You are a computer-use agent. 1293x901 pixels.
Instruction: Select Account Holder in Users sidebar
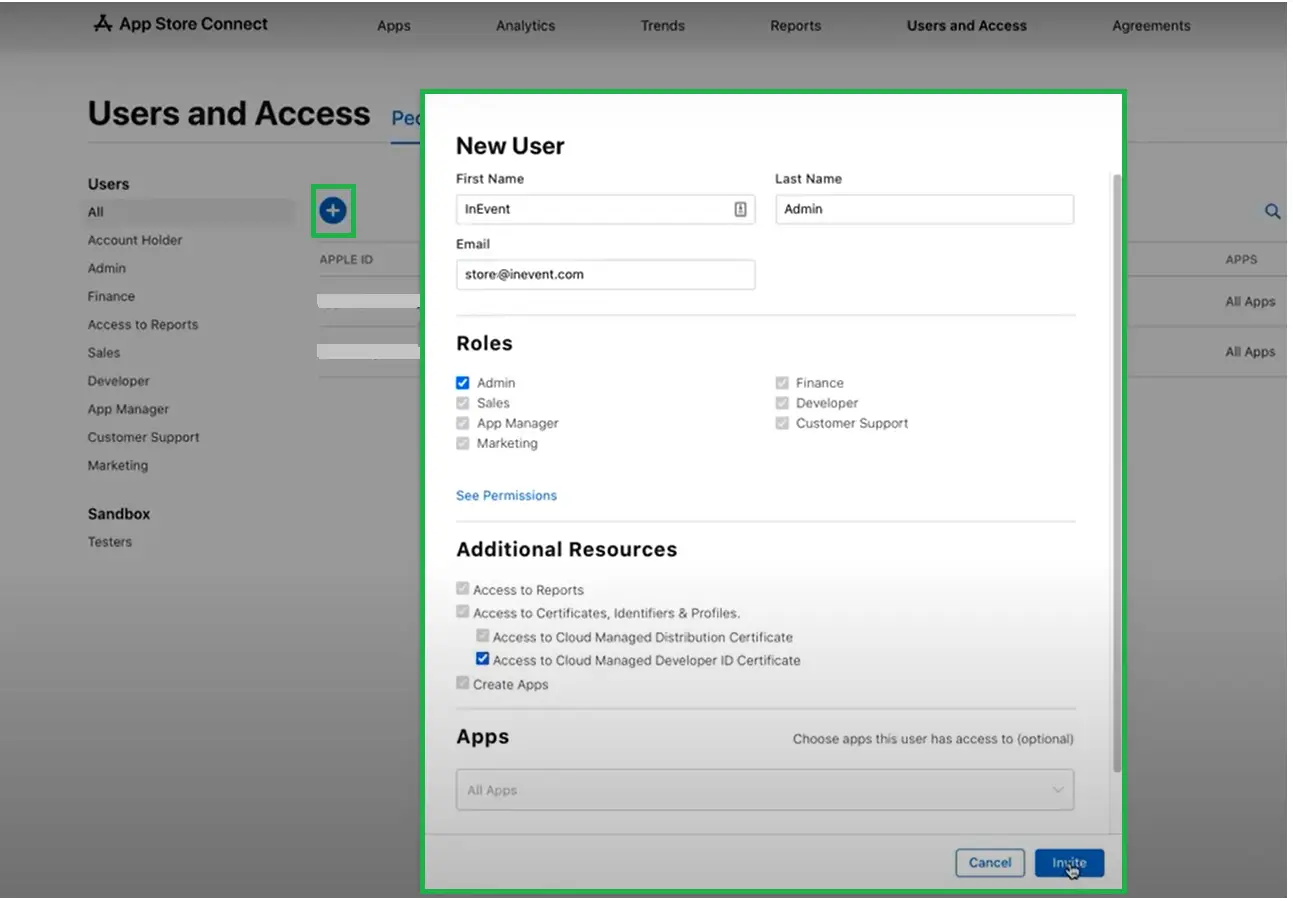click(135, 240)
